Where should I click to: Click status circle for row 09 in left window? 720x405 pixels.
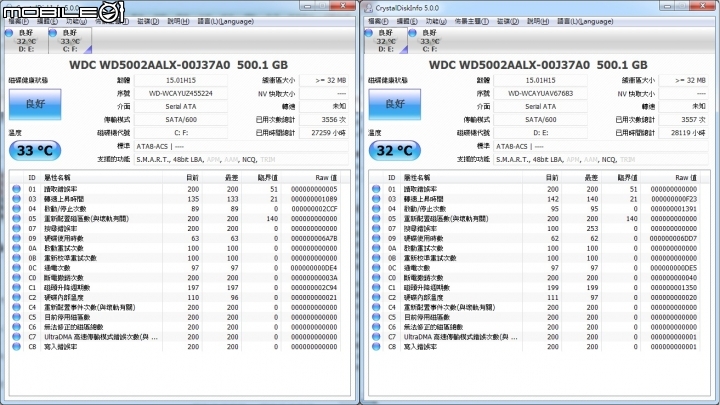17,238
